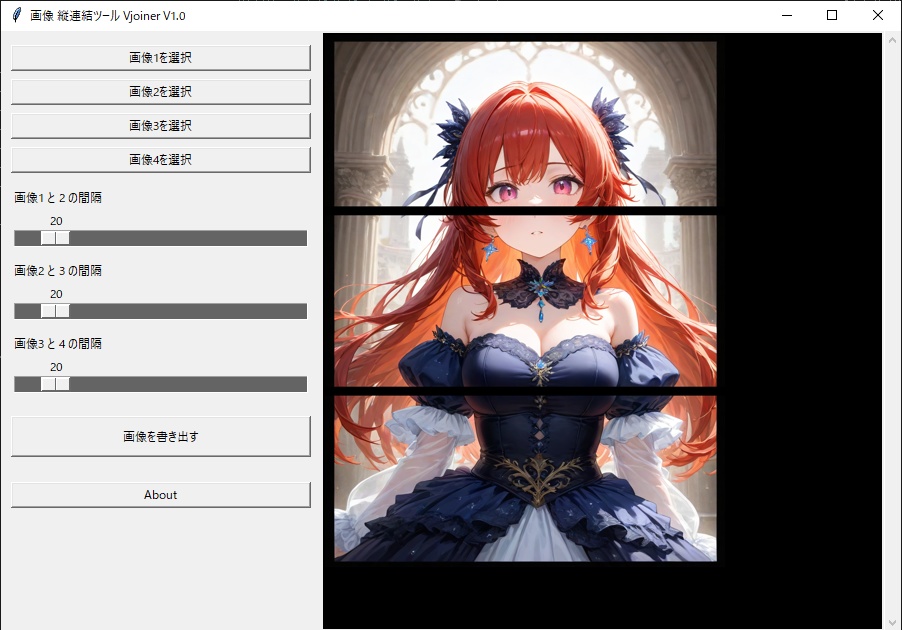Click the value 20 above the first slider
The width and height of the screenshot is (902, 630).
56,221
